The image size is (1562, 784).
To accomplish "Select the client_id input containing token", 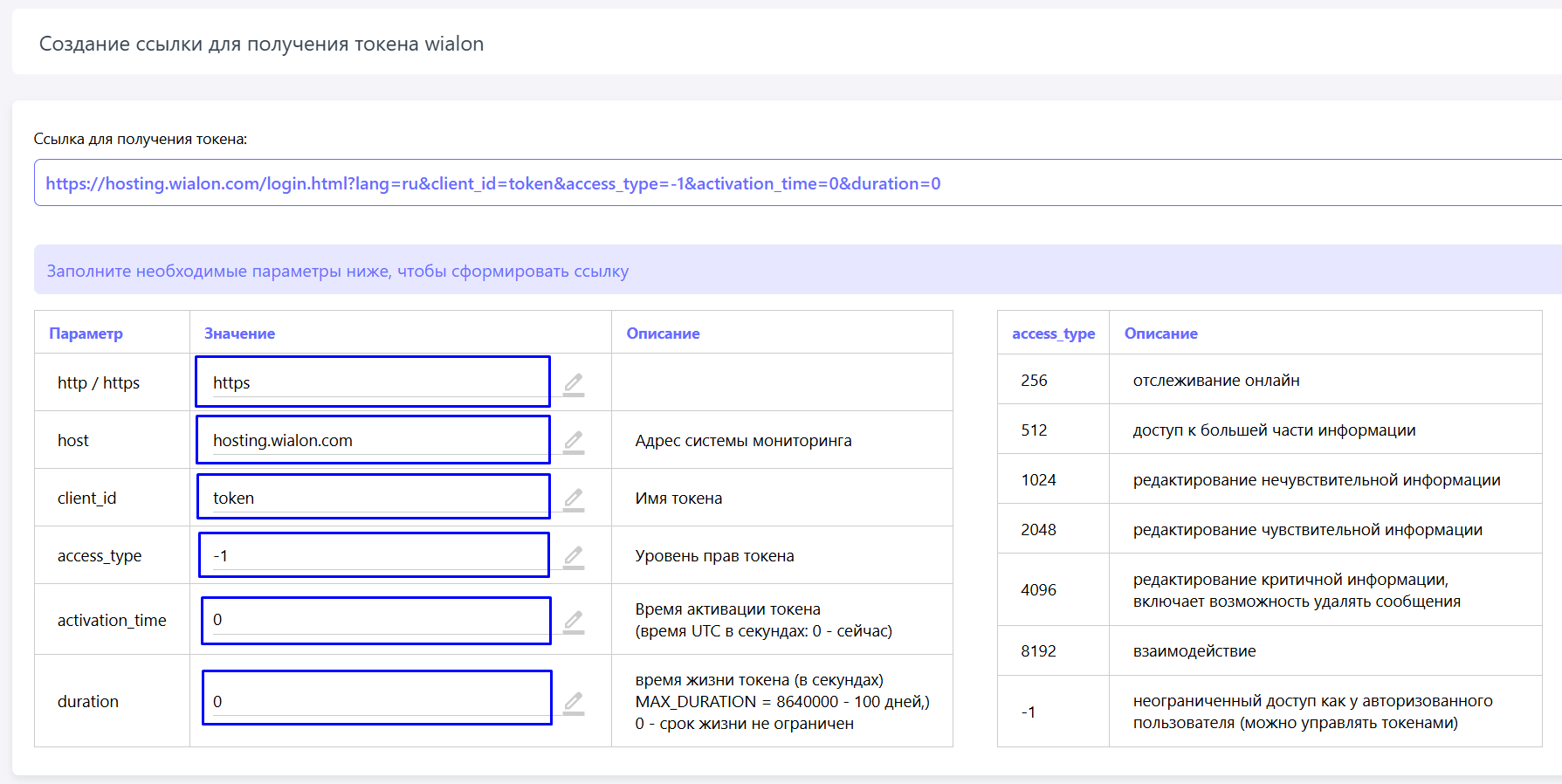I will click(x=373, y=498).
